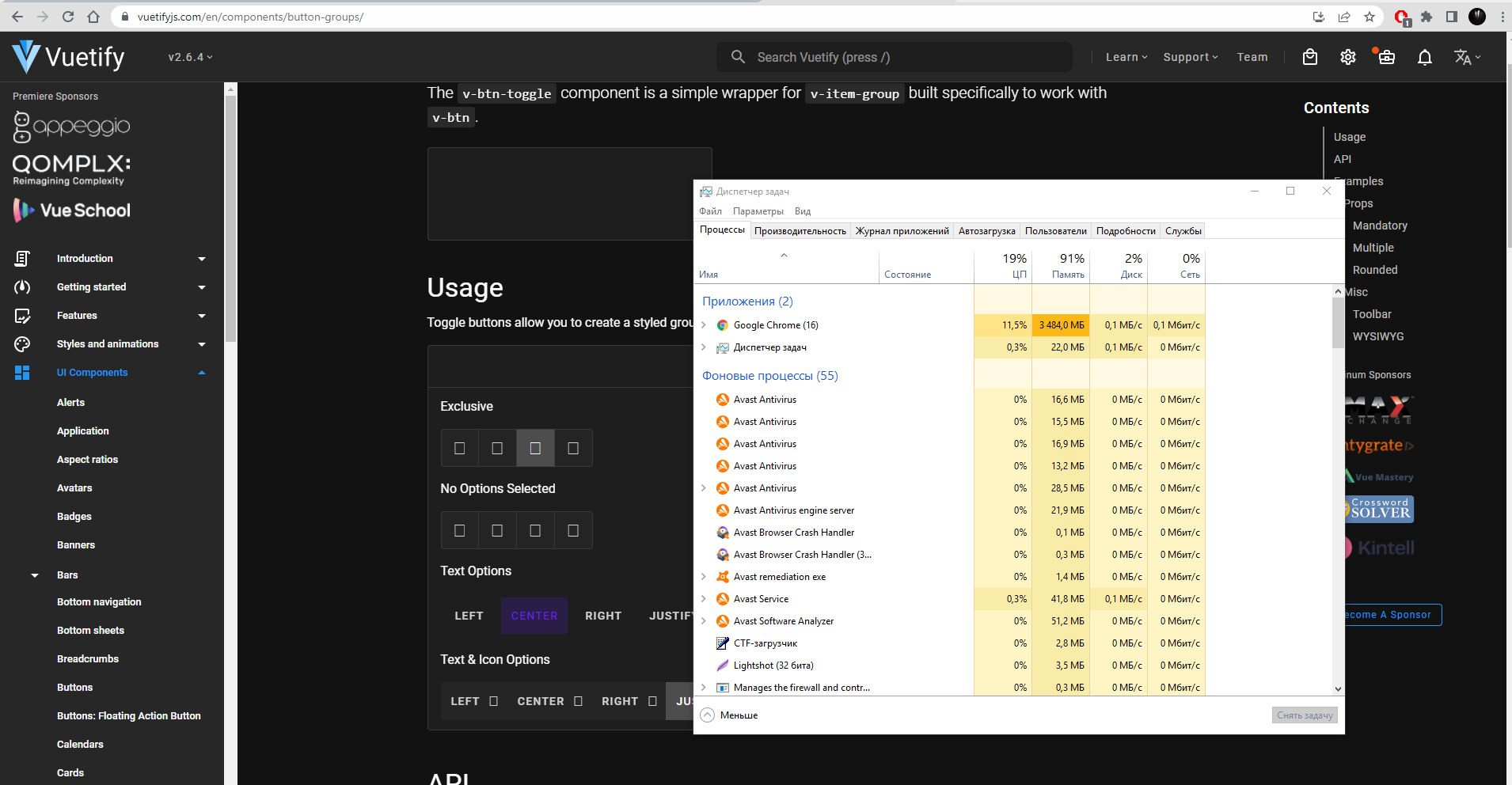Open the Learn dropdown menu

(x=1126, y=57)
